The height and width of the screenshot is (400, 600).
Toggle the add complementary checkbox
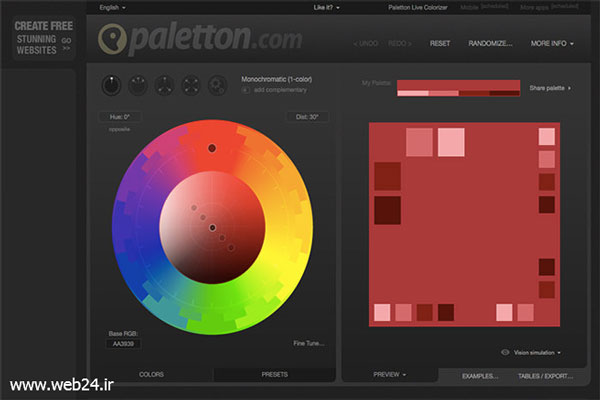246,90
